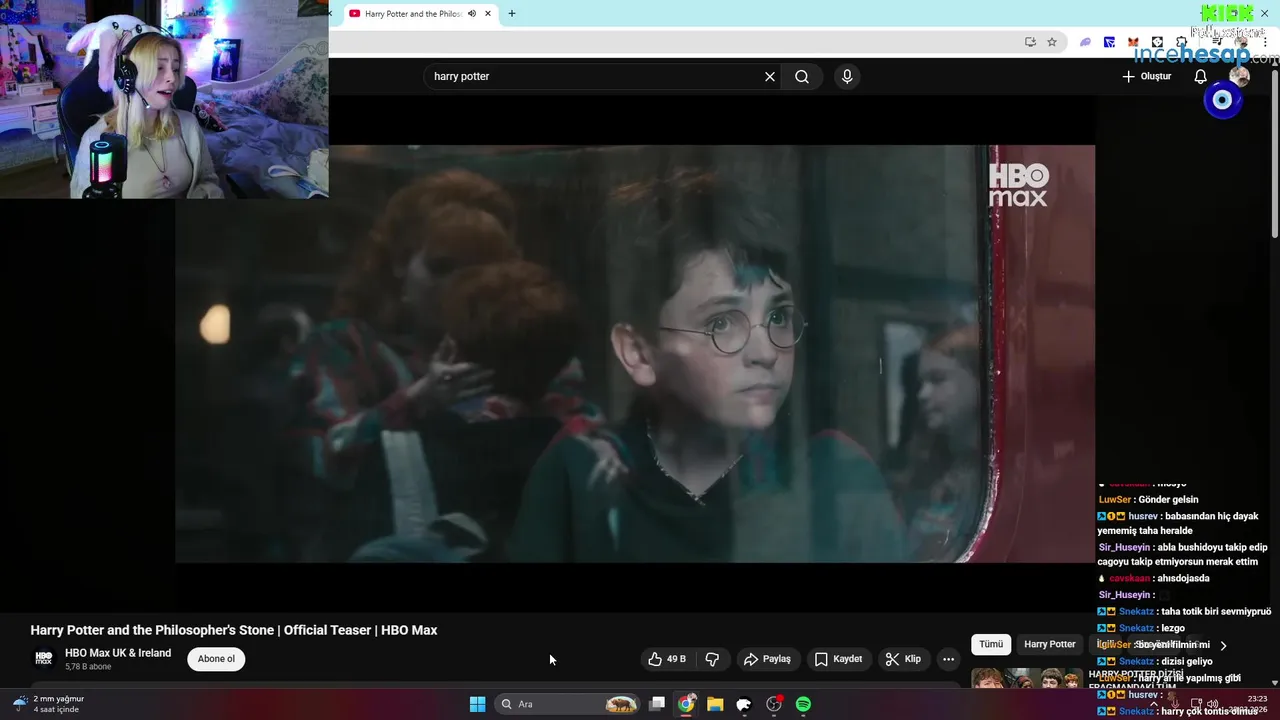Screen dimensions: 1280x720
Task: Open the weather widget 2 mm yağmur
Action: 48,704
